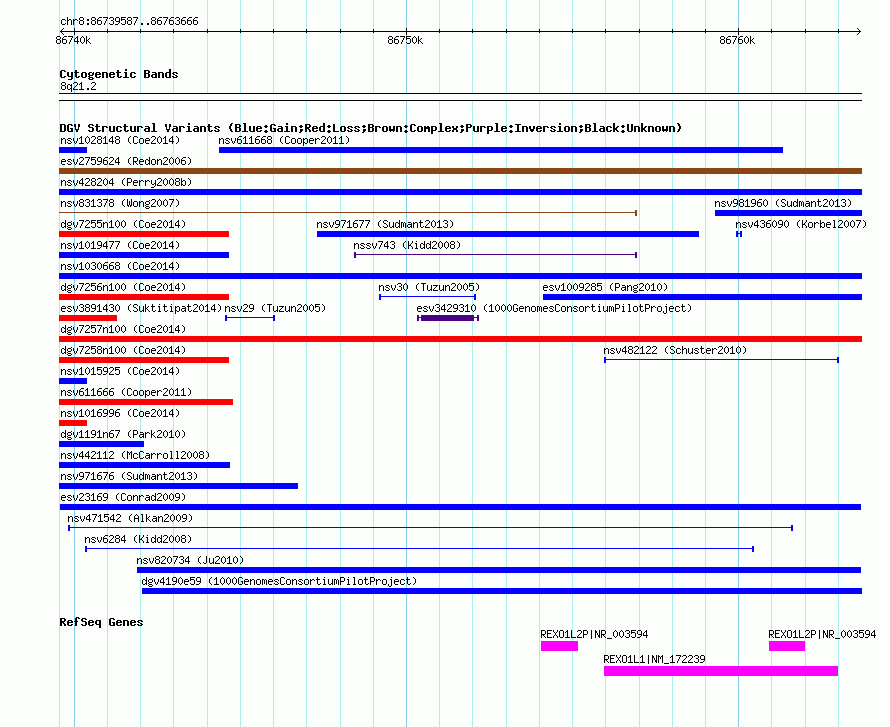The width and height of the screenshot is (890, 727).
Task: Click the nsv971676 (Sudmant2013) label
Action: point(129,476)
